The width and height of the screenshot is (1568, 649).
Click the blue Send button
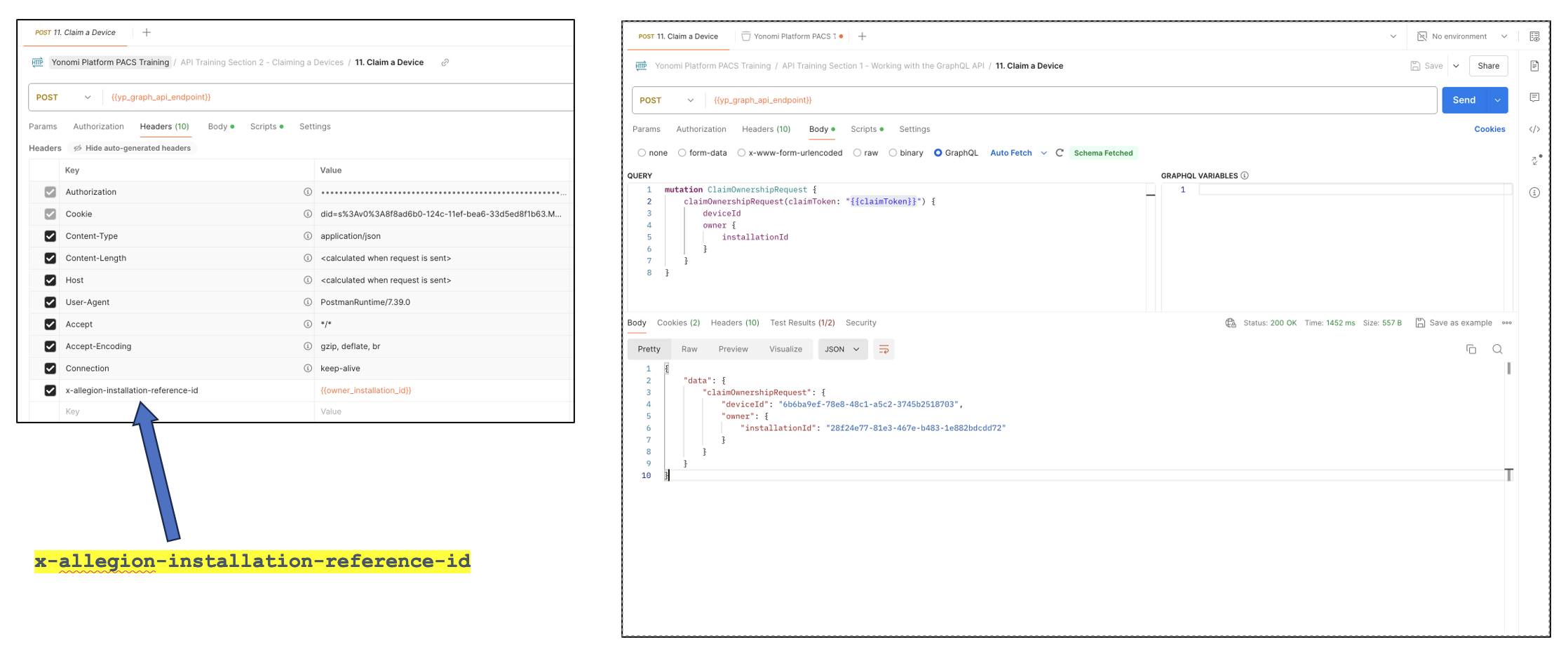click(x=1464, y=100)
